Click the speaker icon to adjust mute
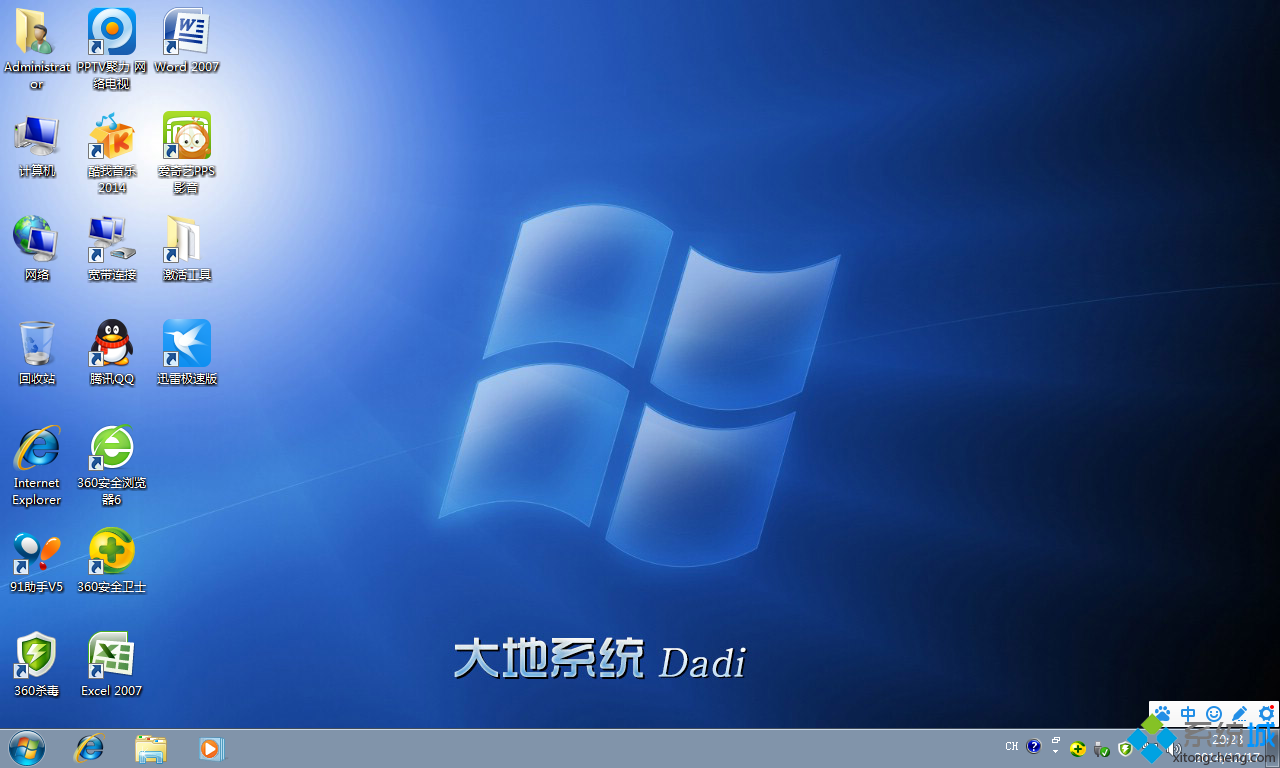Viewport: 1280px width, 768px height. coord(1174,747)
